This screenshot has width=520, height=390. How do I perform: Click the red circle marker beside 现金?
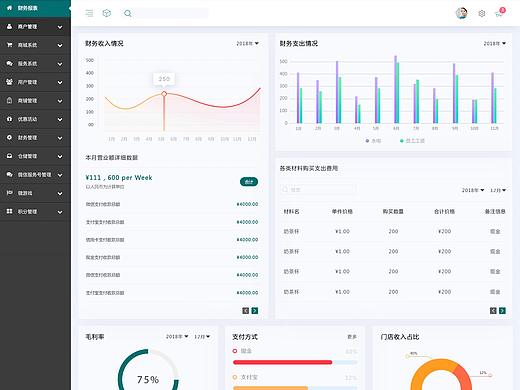[x=235, y=351]
